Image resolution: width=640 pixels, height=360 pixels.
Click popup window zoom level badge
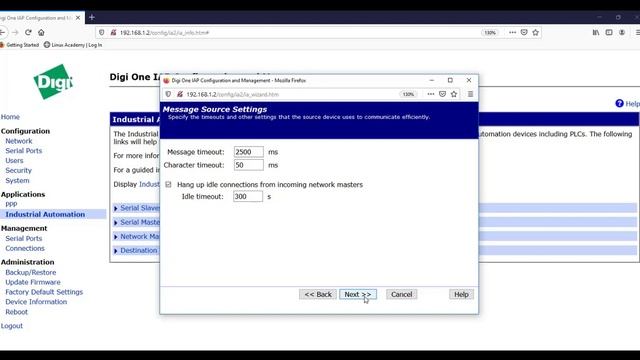[408, 94]
